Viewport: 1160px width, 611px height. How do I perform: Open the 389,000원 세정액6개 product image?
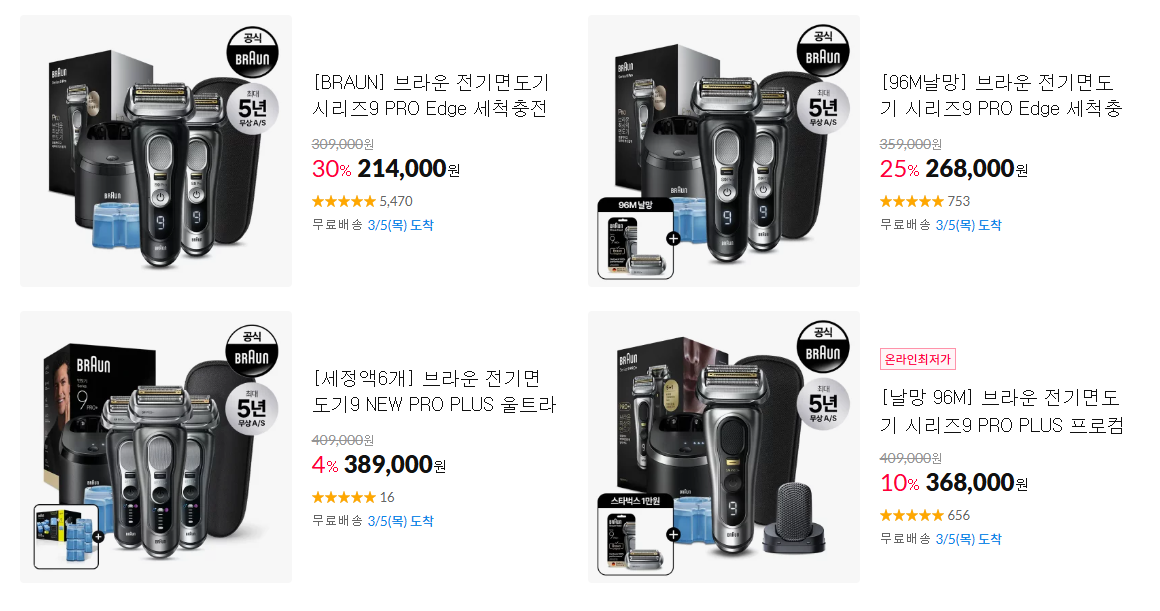[x=156, y=447]
